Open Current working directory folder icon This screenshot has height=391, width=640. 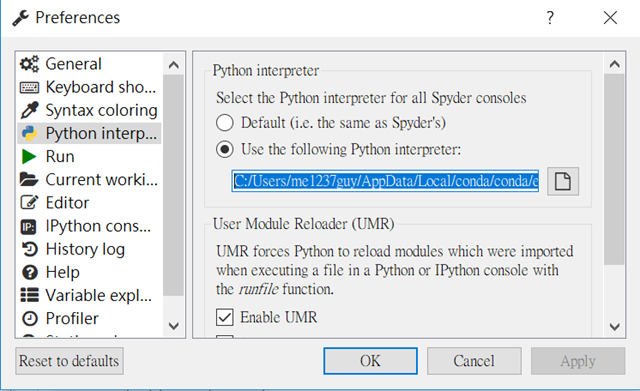point(29,180)
